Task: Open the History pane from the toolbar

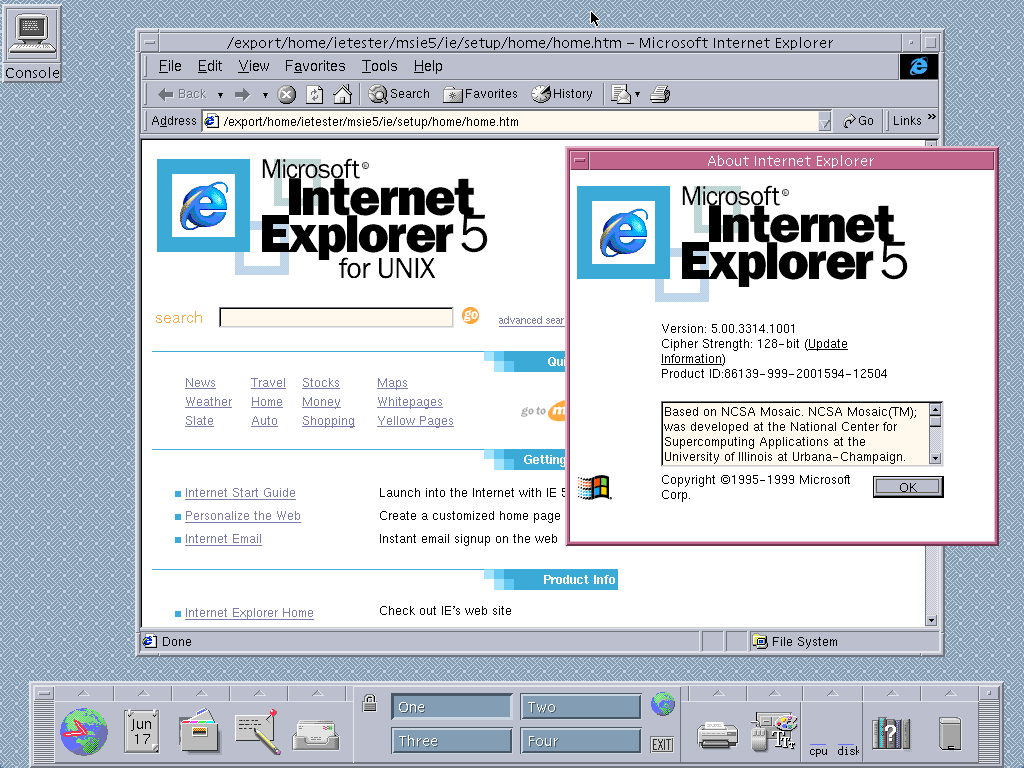Action: [x=562, y=94]
